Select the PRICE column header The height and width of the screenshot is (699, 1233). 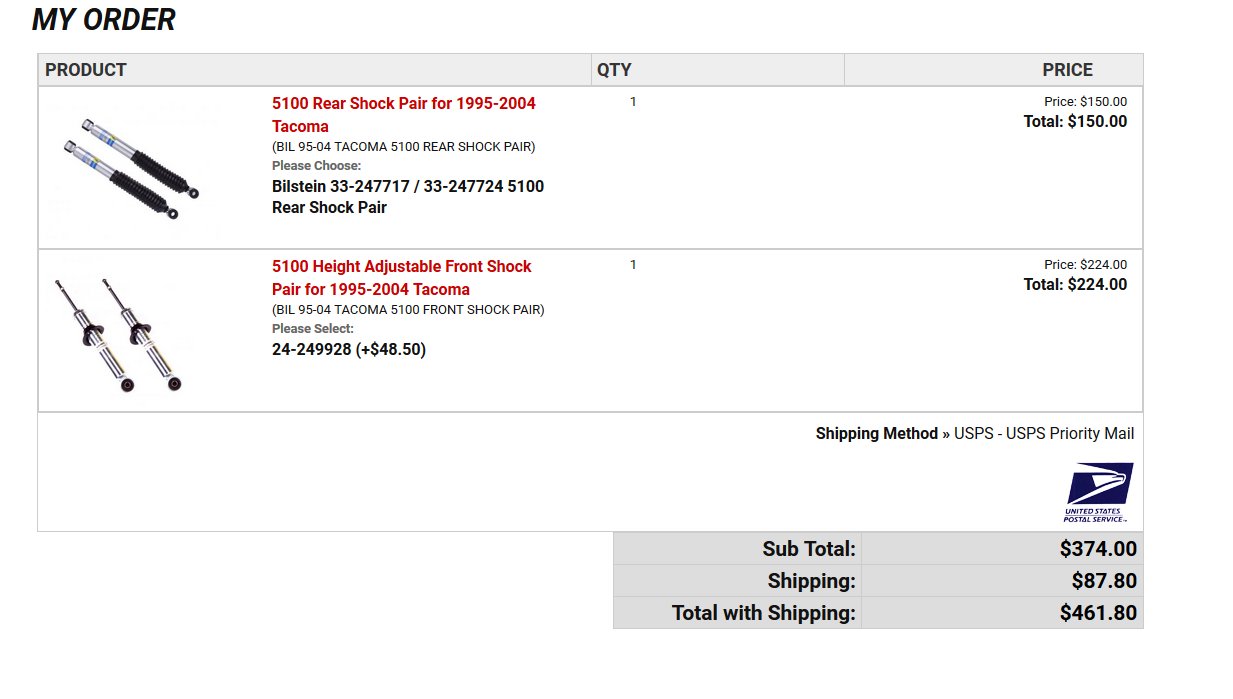click(1067, 70)
